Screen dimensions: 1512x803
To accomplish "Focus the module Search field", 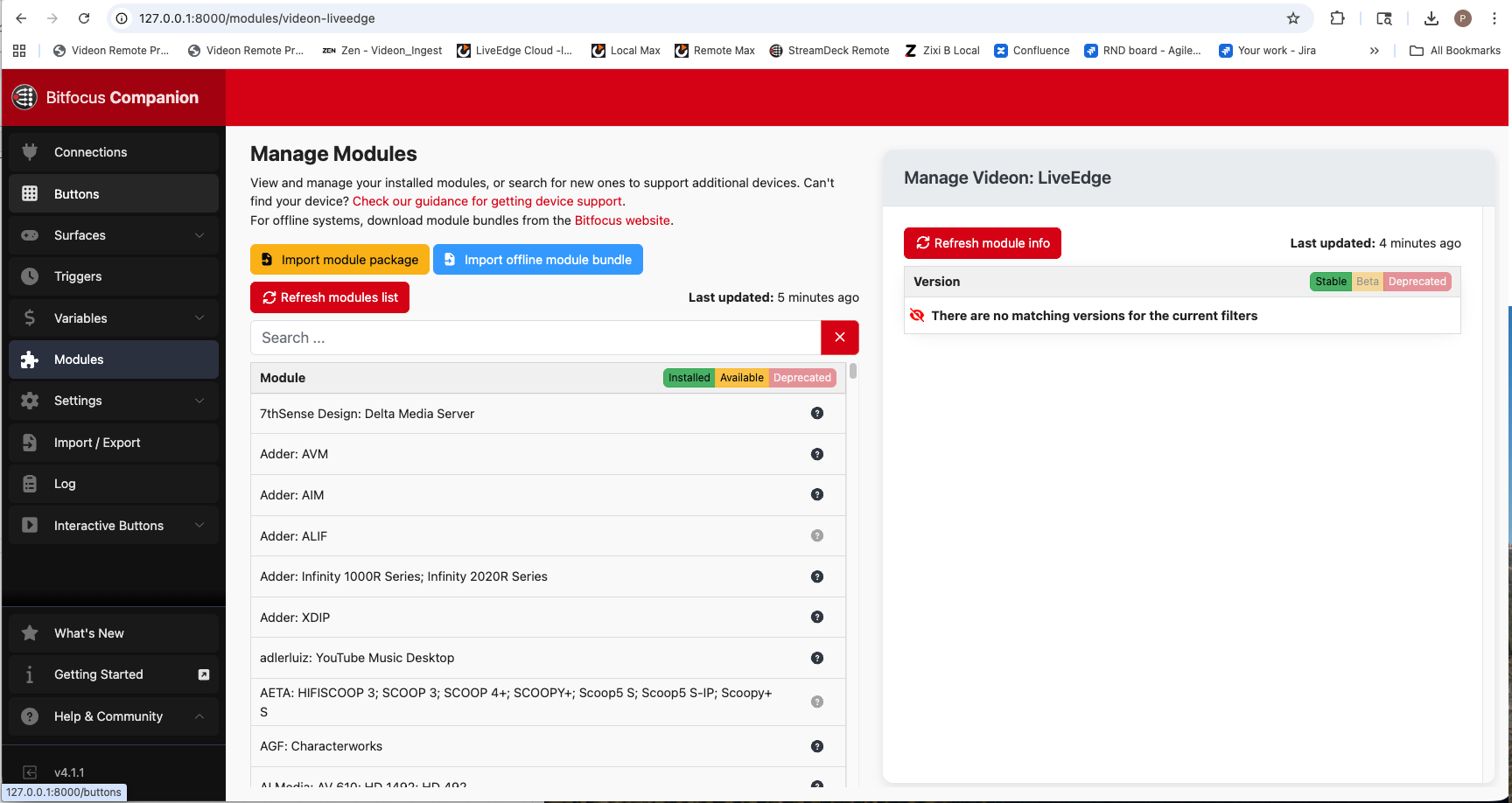I will click(x=535, y=338).
